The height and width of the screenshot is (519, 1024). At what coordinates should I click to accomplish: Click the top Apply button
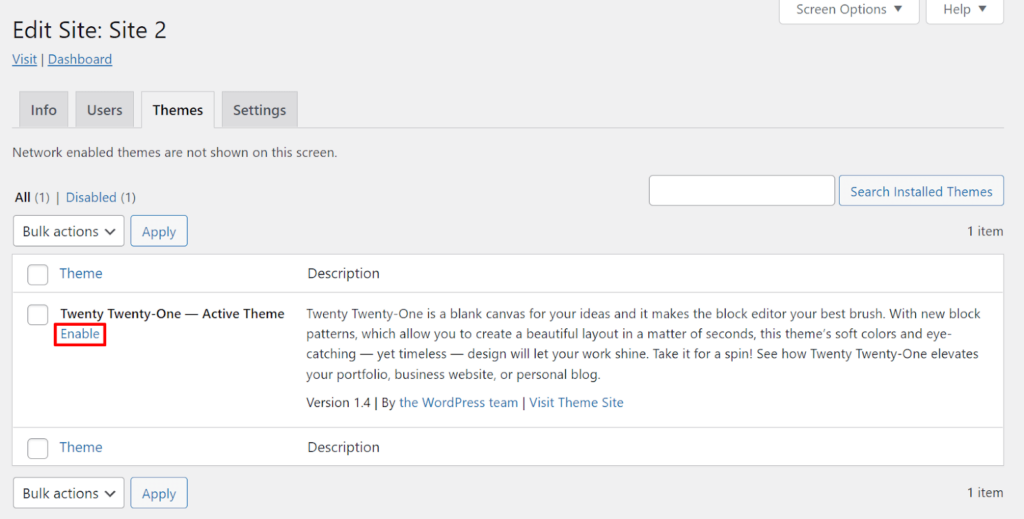[x=159, y=231]
